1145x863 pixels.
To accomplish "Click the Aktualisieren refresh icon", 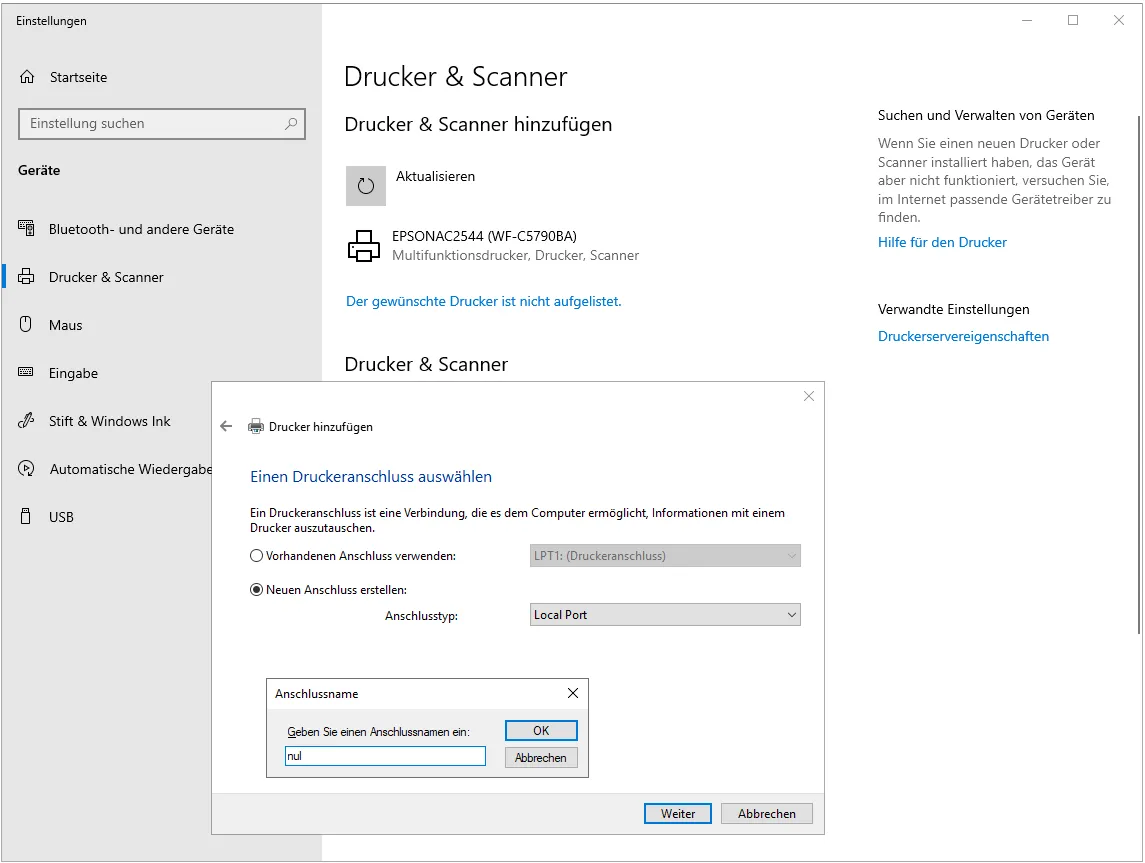I will (x=365, y=186).
